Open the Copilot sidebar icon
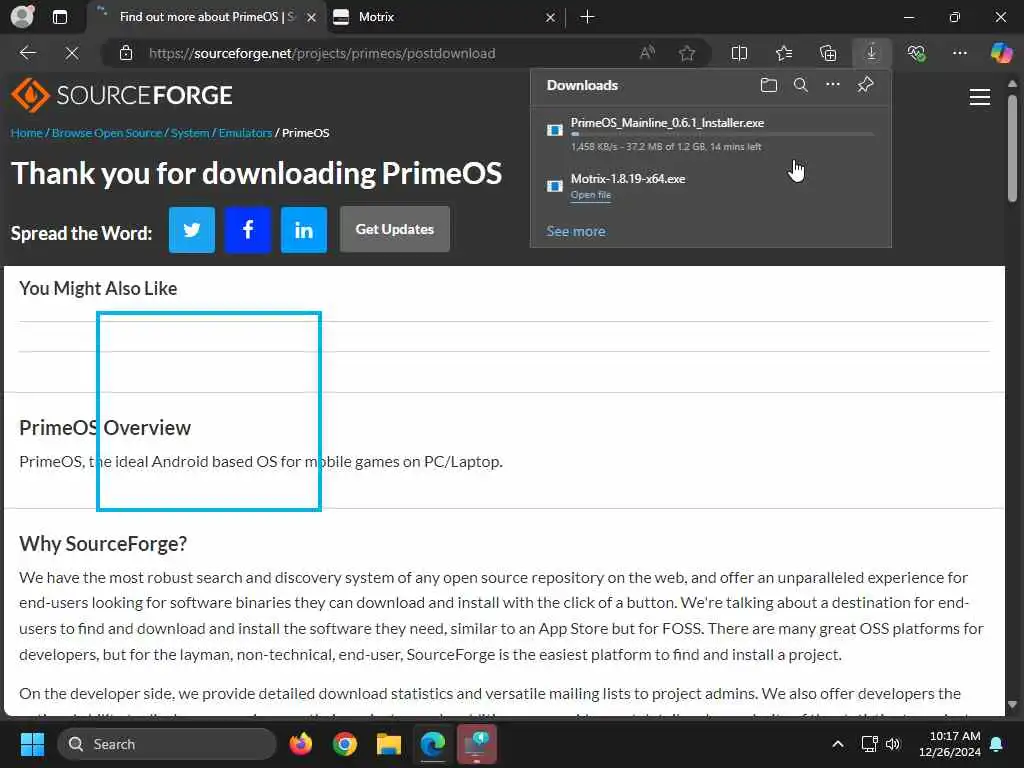This screenshot has height=768, width=1024. (1001, 53)
